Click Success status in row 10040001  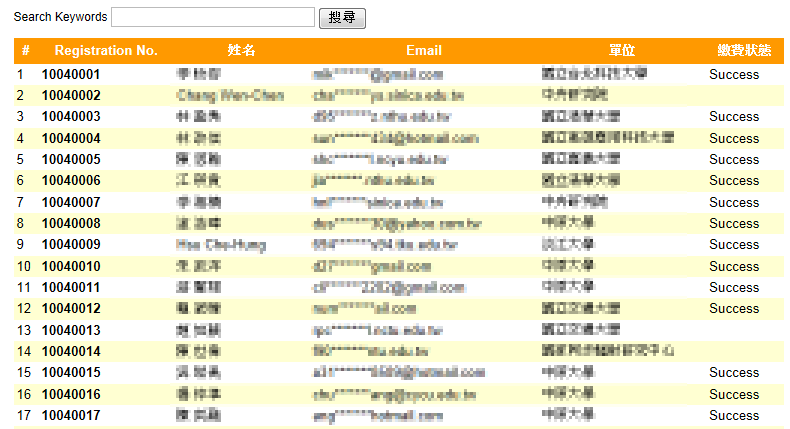(734, 75)
